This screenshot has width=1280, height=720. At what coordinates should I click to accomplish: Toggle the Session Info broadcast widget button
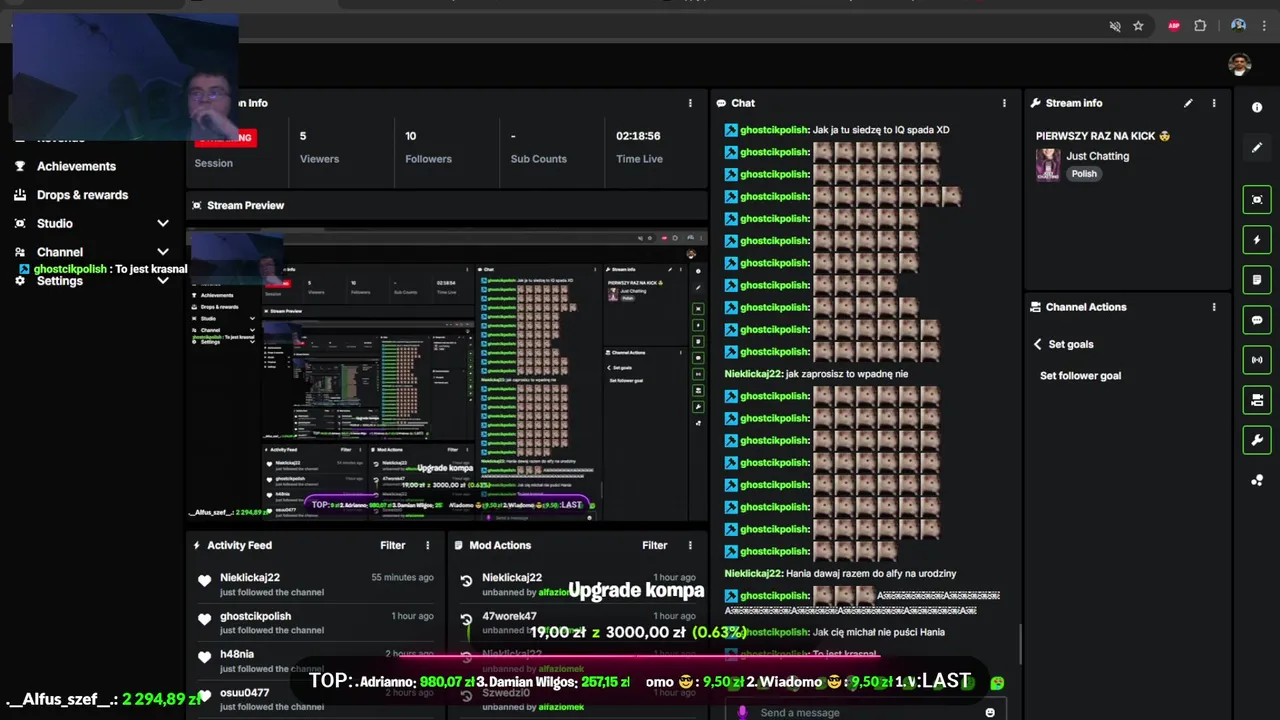coord(1257,360)
